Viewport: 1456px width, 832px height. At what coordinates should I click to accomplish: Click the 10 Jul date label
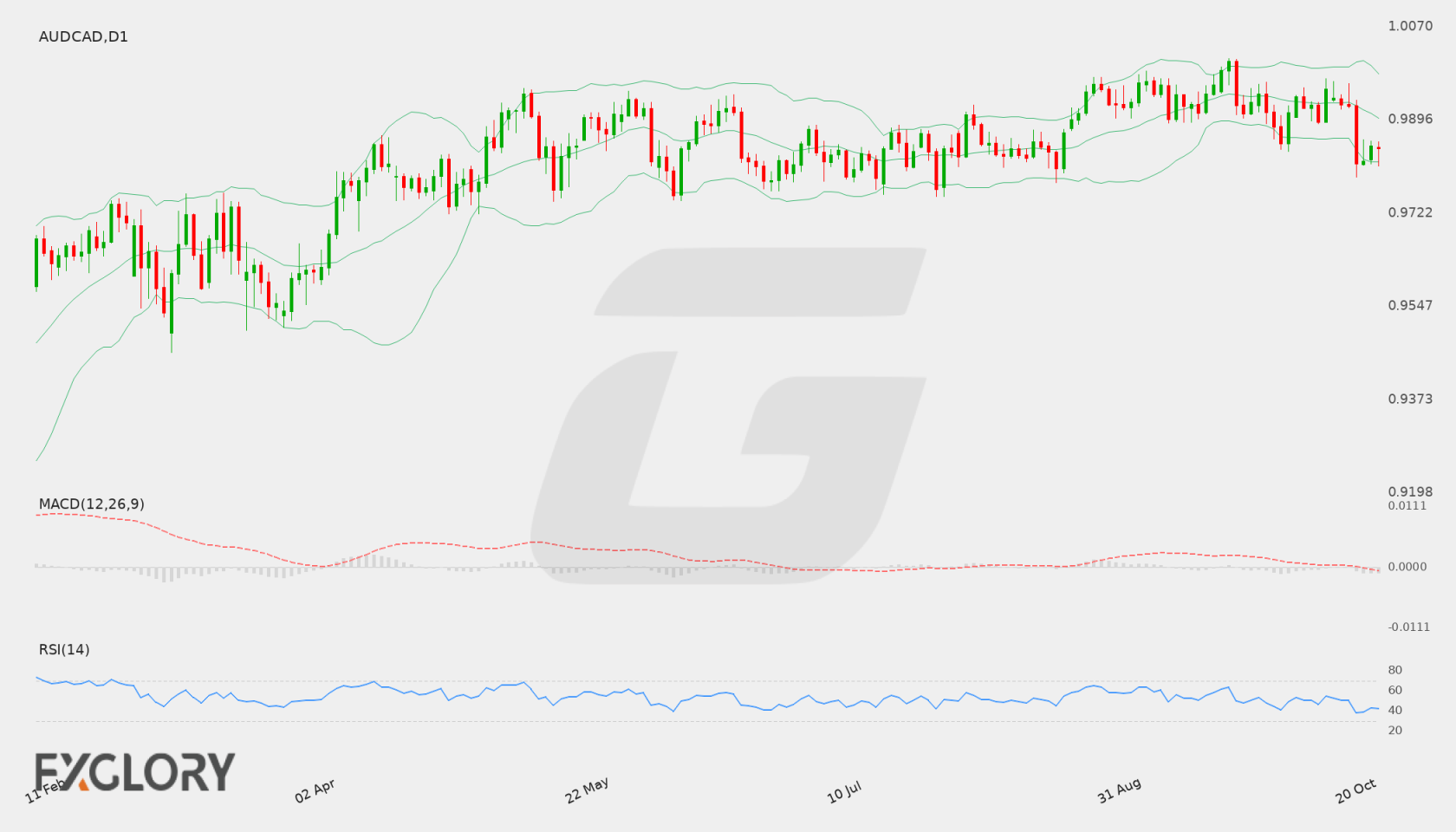[x=844, y=791]
